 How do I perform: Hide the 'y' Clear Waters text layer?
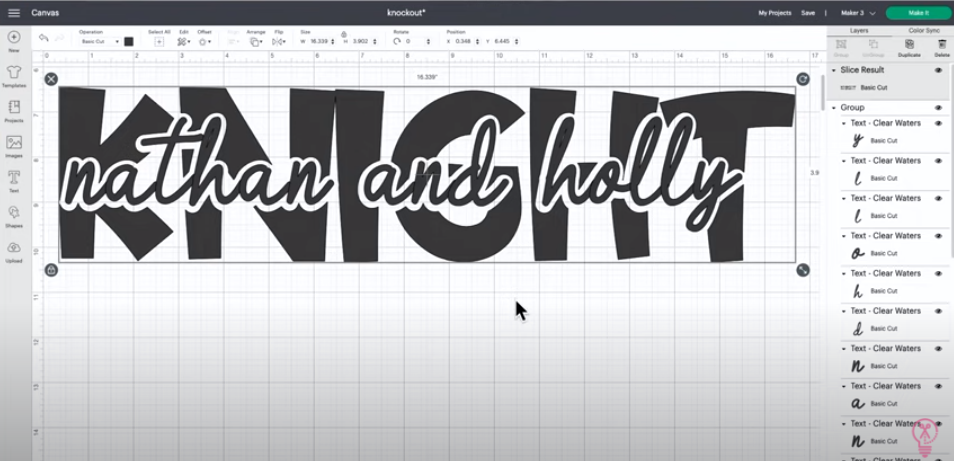938,123
